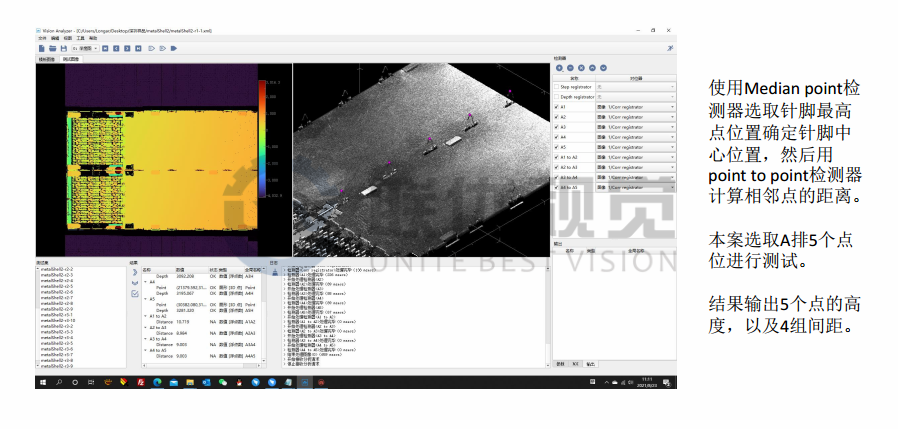The width and height of the screenshot is (898, 429).
Task: Click the save disk toolbar icon
Action: click(x=63, y=47)
